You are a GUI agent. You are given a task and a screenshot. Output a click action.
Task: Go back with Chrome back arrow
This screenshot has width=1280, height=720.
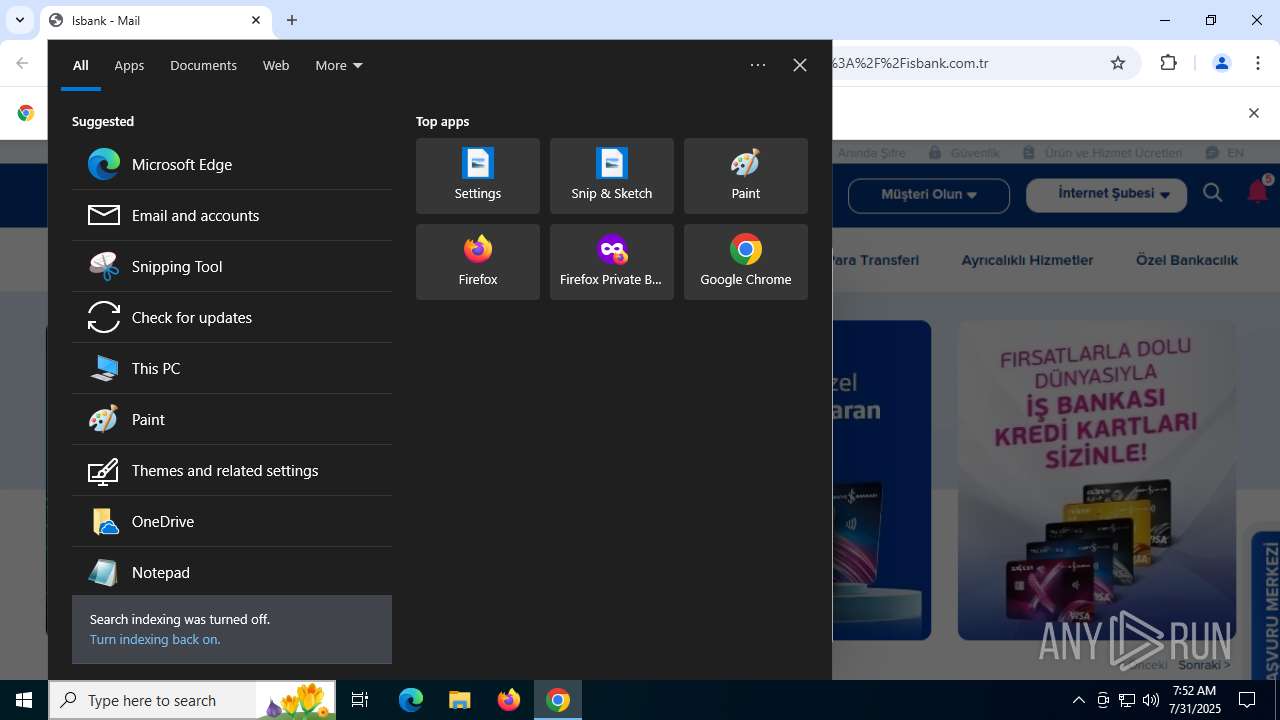pos(22,63)
